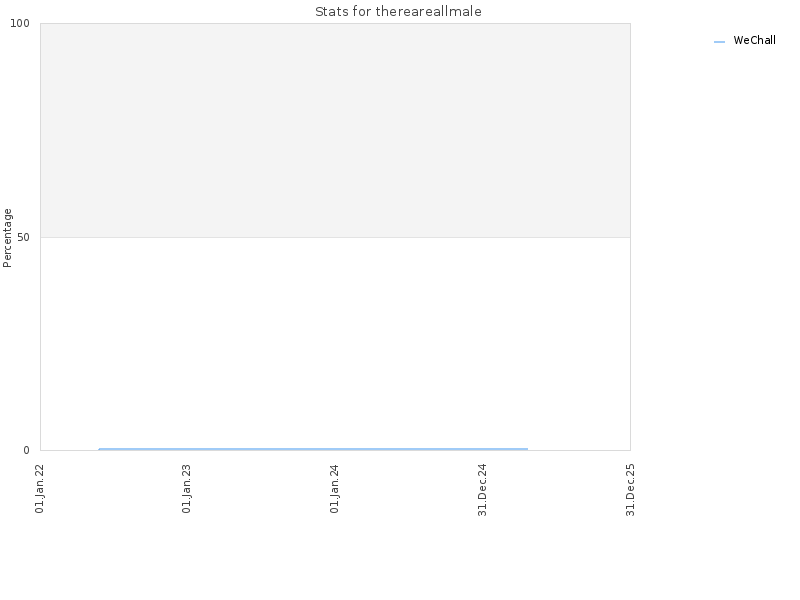
Task: Click the left start of blue line
Action: (99, 449)
